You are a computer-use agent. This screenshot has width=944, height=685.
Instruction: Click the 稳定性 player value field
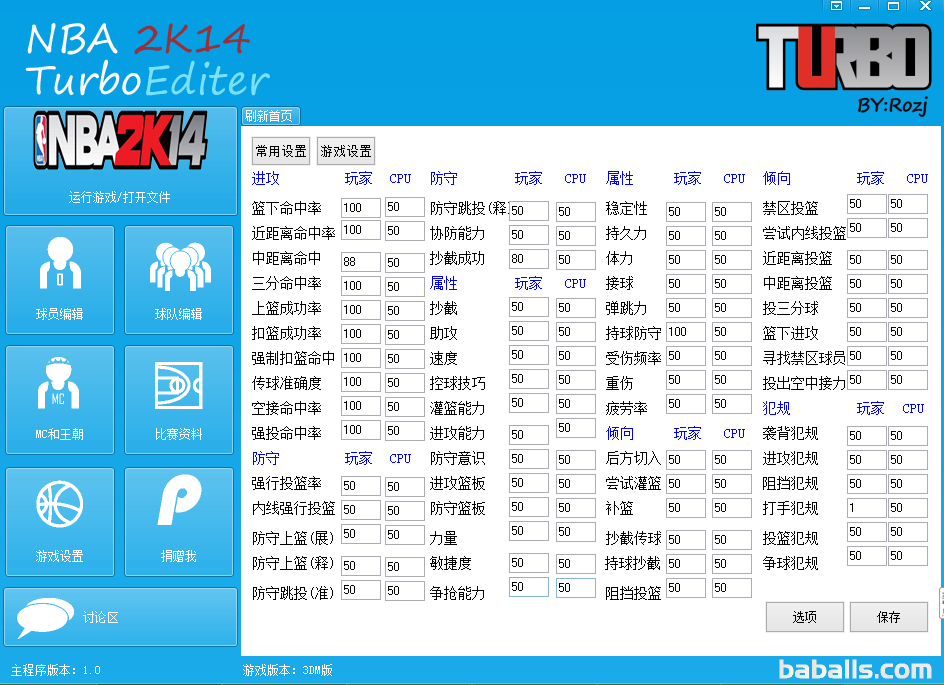686,211
